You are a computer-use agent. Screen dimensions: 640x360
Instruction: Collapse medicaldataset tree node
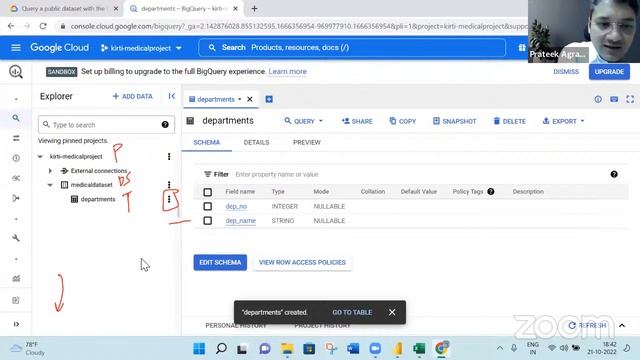50,185
